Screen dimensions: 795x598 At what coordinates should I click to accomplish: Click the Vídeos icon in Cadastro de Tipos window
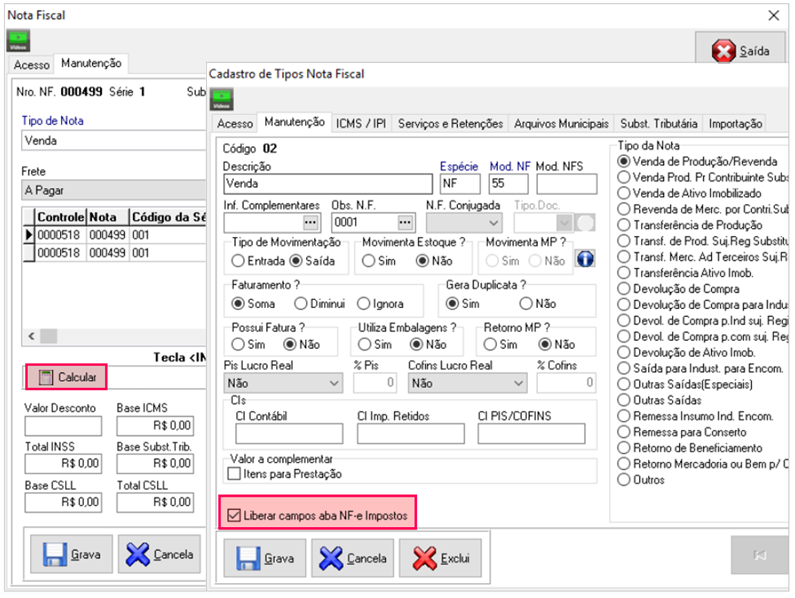pos(221,98)
